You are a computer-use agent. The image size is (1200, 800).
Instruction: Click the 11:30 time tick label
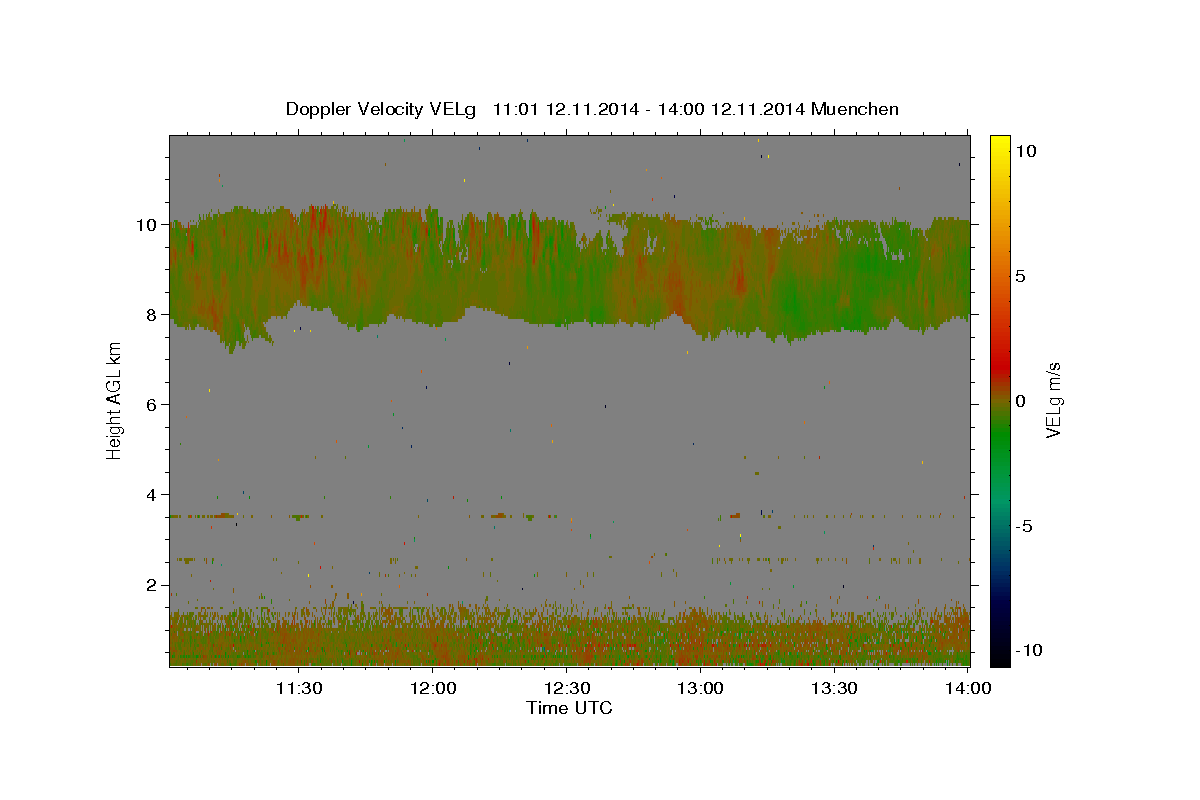pos(298,688)
